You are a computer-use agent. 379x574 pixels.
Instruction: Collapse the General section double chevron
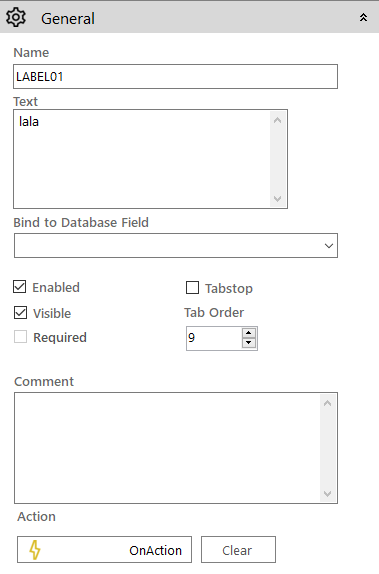363,18
